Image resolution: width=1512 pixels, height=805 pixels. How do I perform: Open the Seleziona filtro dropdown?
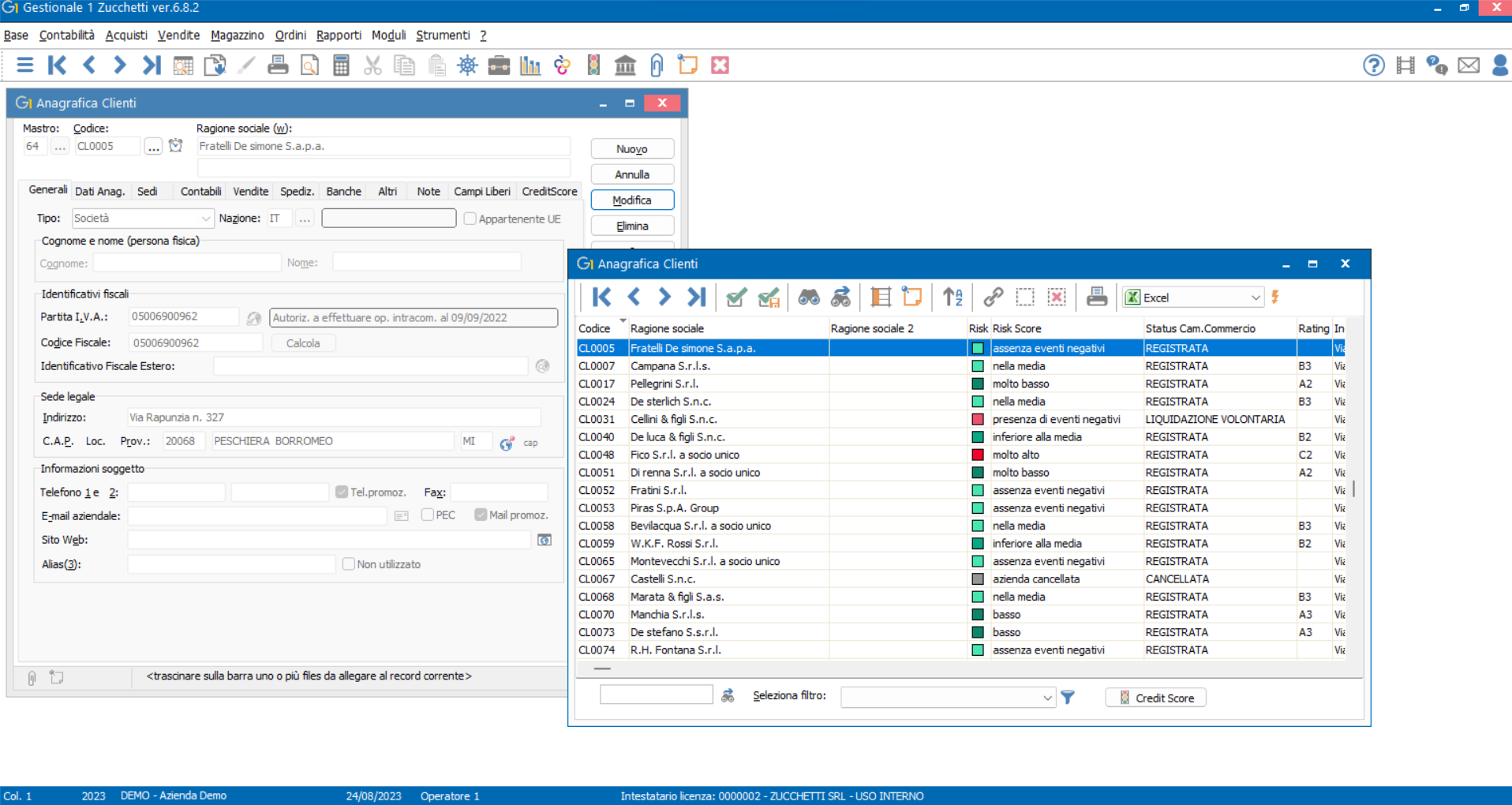pyautogui.click(x=1047, y=697)
